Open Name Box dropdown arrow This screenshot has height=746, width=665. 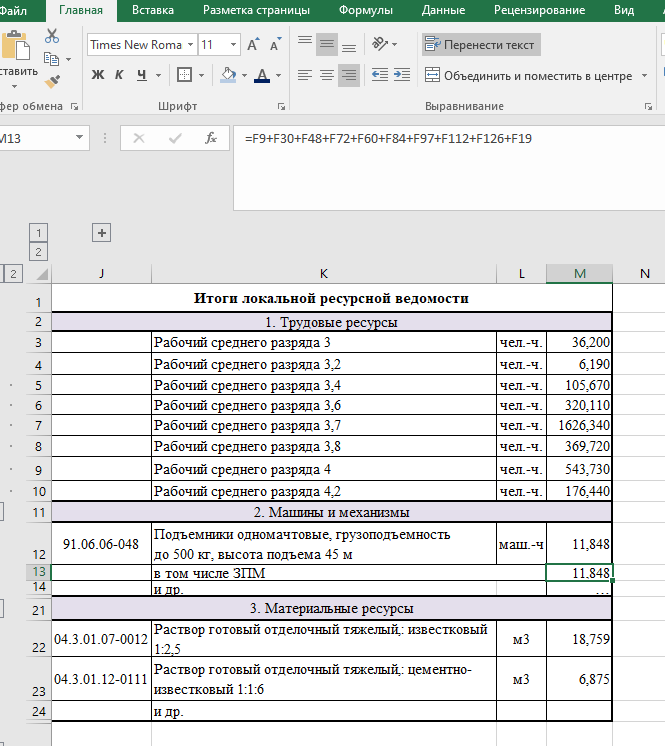79,138
